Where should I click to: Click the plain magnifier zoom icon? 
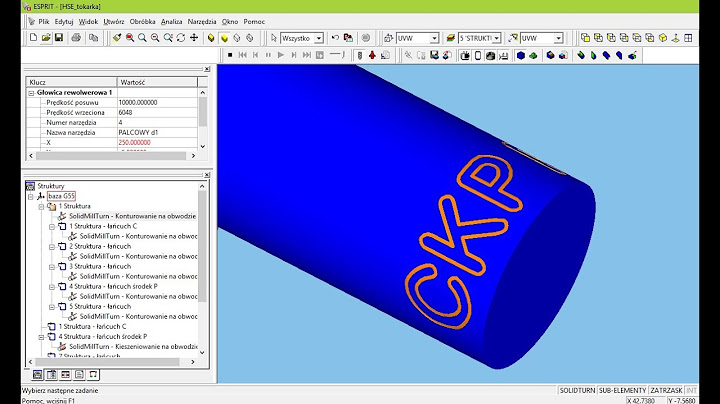tap(142, 38)
